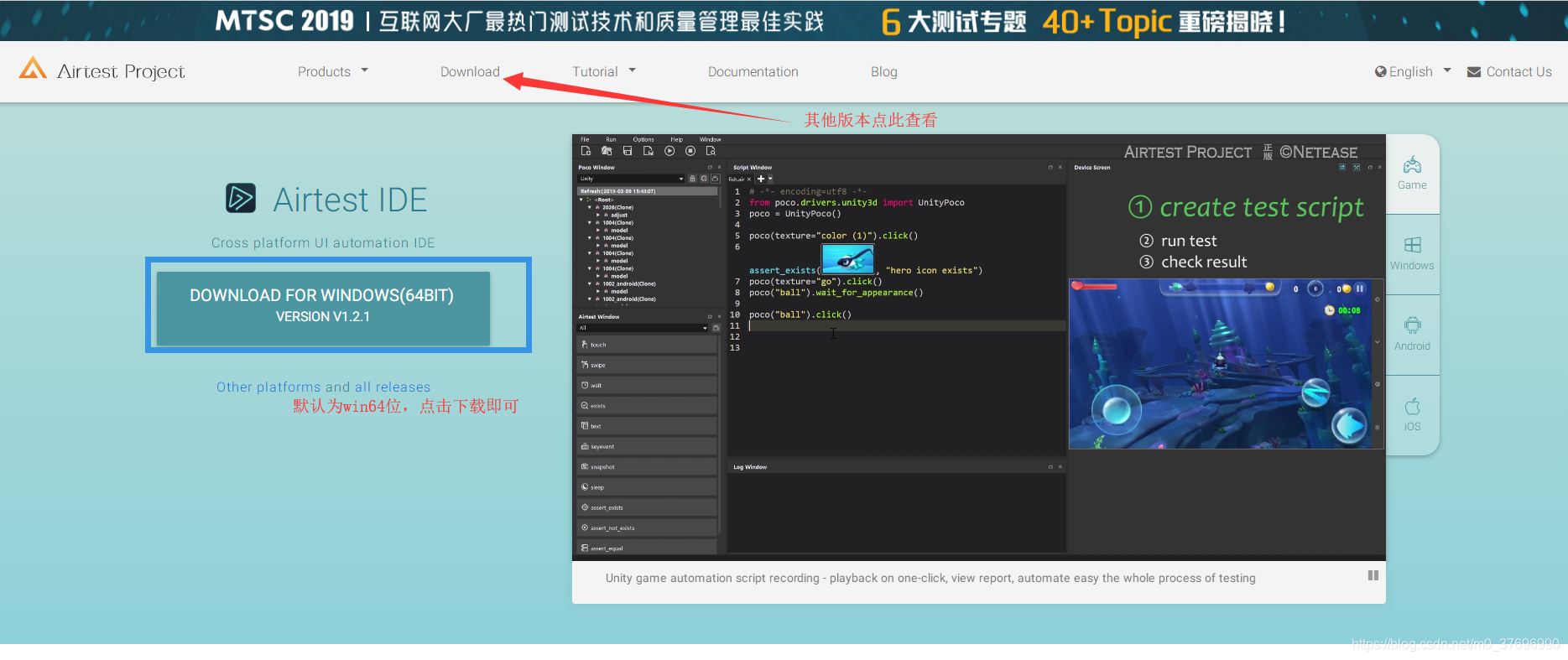Image resolution: width=1568 pixels, height=660 pixels.
Task: Open the Unity combo box in Poco Window
Action: [x=631, y=179]
